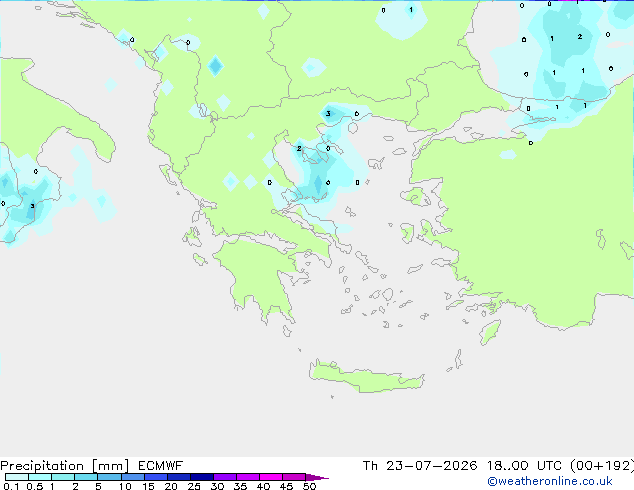The width and height of the screenshot is (634, 490).
Task: Click the 0.1–0.5 mm legend swatch
Action: (x=17, y=477)
